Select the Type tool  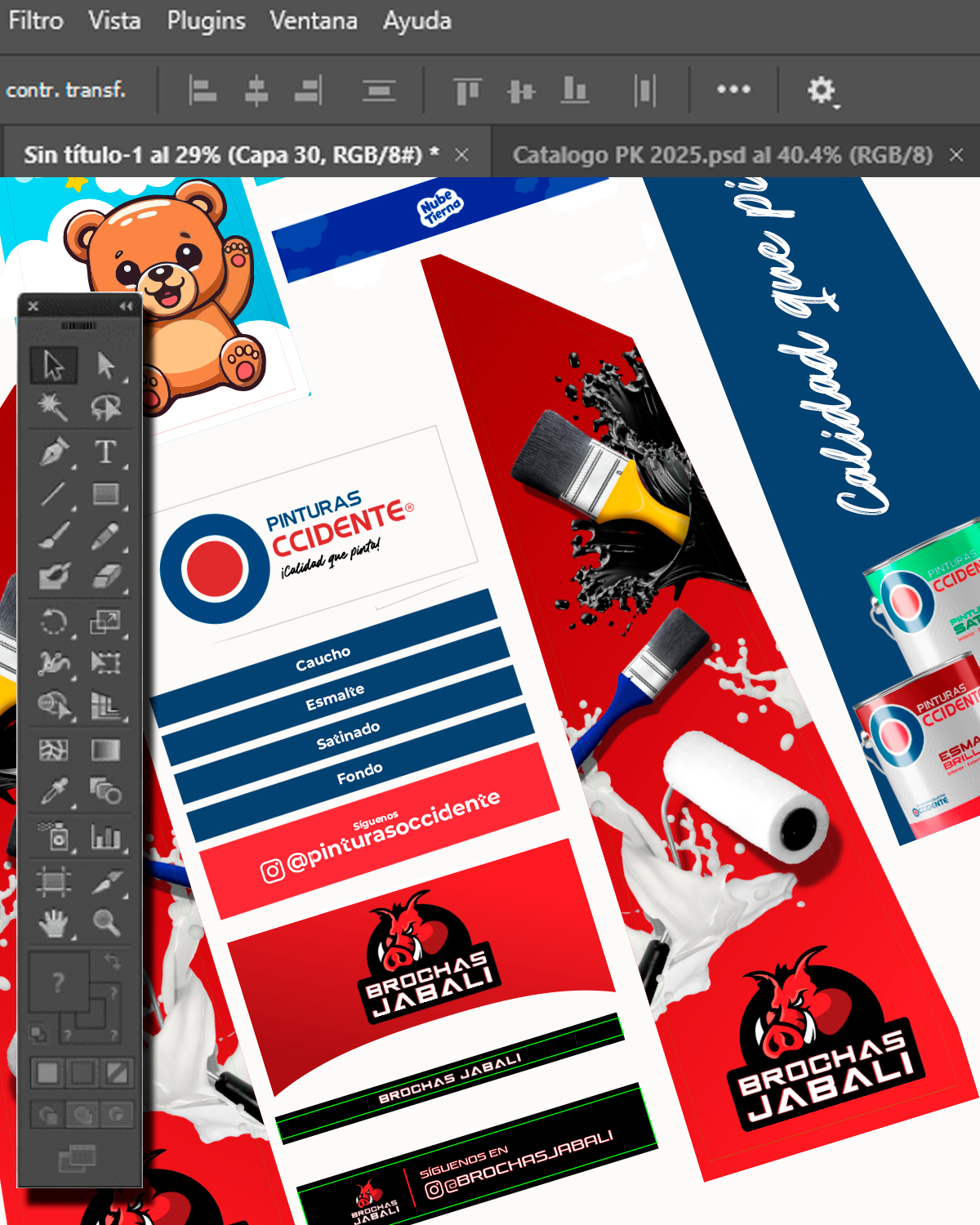(x=105, y=452)
